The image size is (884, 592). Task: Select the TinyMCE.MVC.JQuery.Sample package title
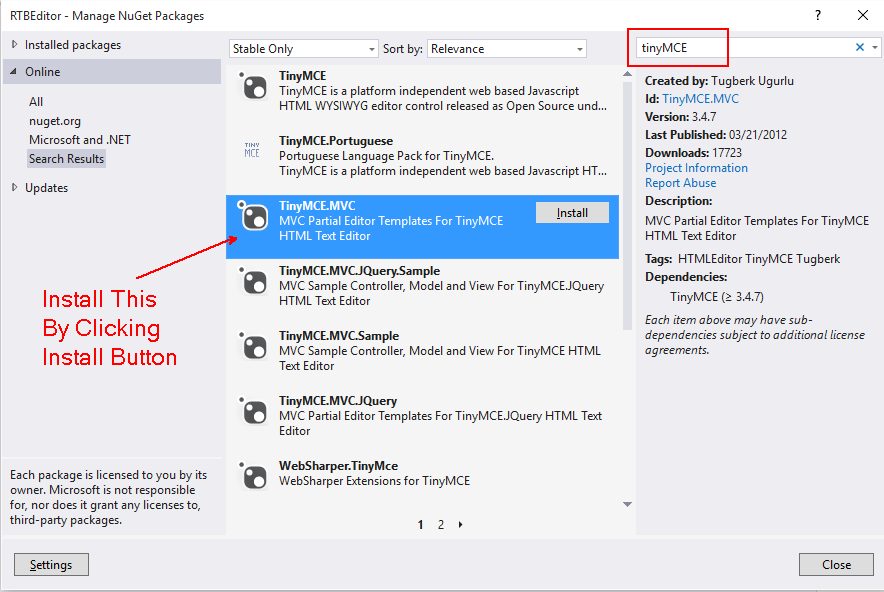(359, 271)
